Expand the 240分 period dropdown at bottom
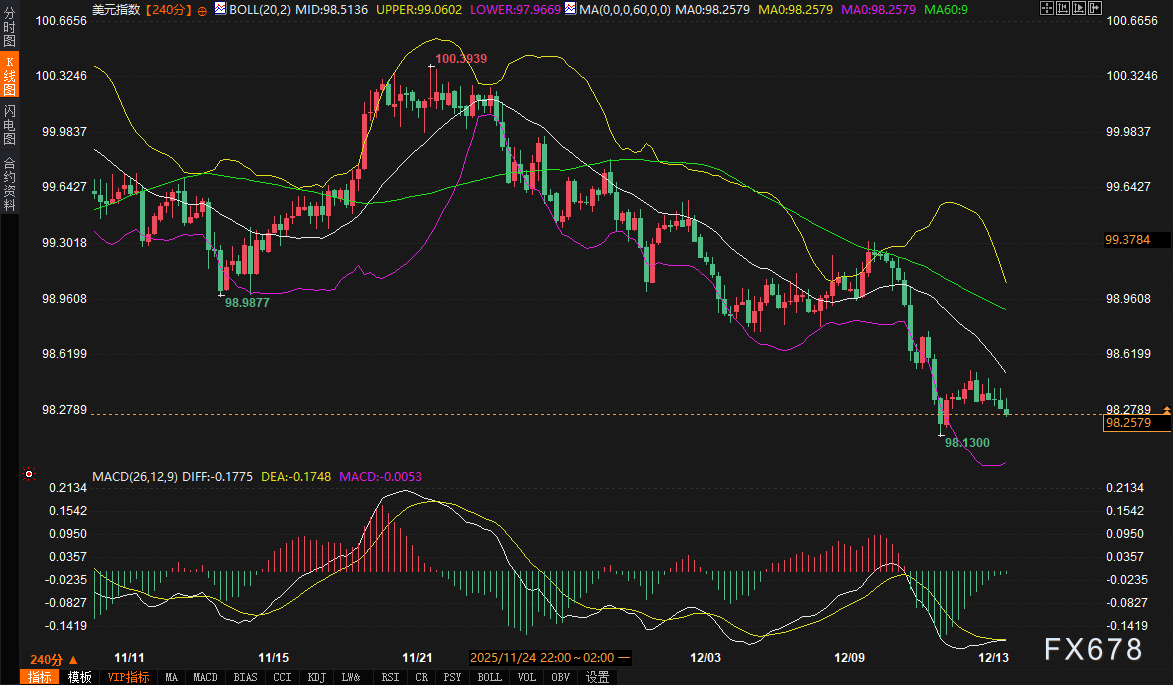Viewport: 1173px width, 685px height. pos(47,659)
